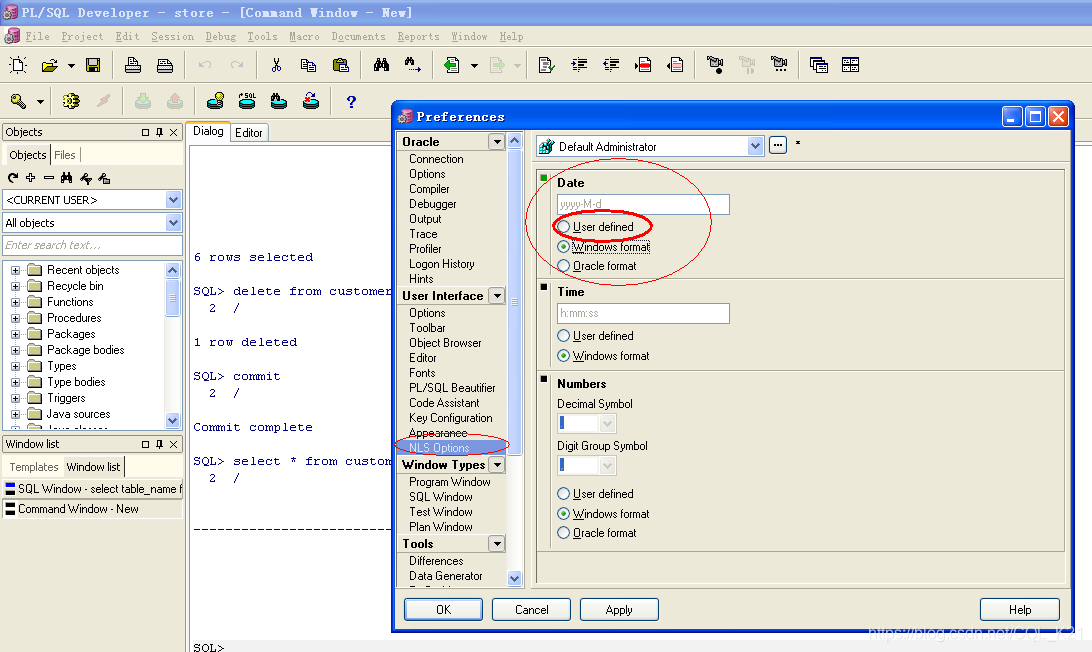
Task: Open the Default Administrator preference set dropdown
Action: click(757, 145)
